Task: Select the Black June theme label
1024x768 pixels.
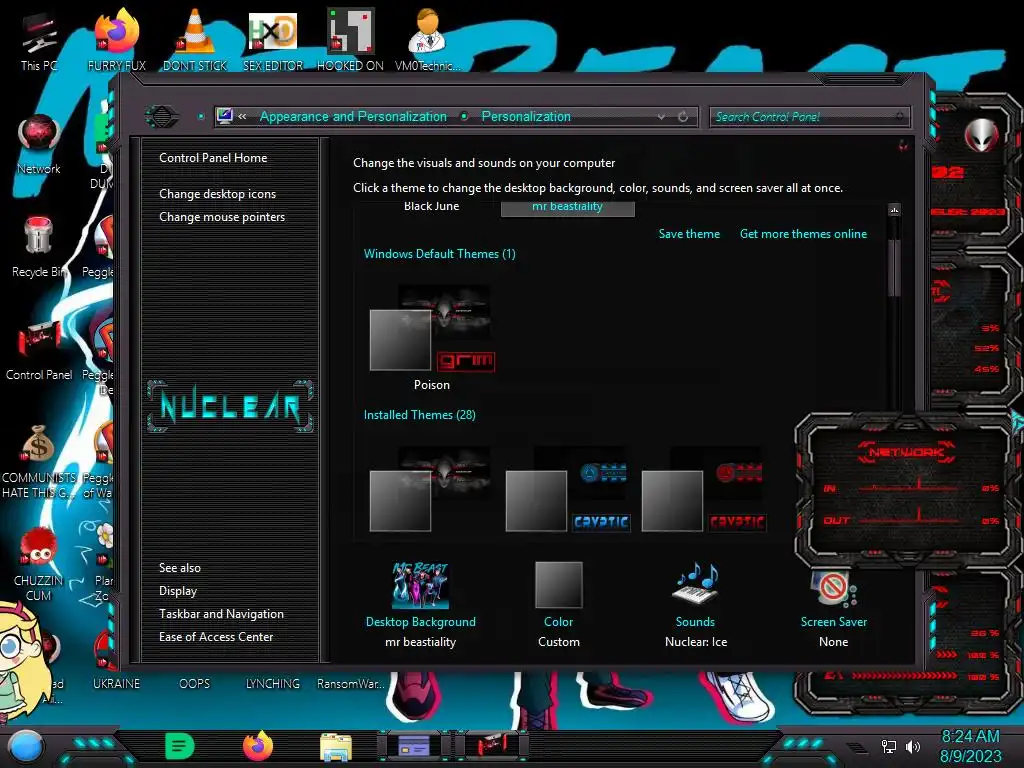Action: tap(432, 206)
